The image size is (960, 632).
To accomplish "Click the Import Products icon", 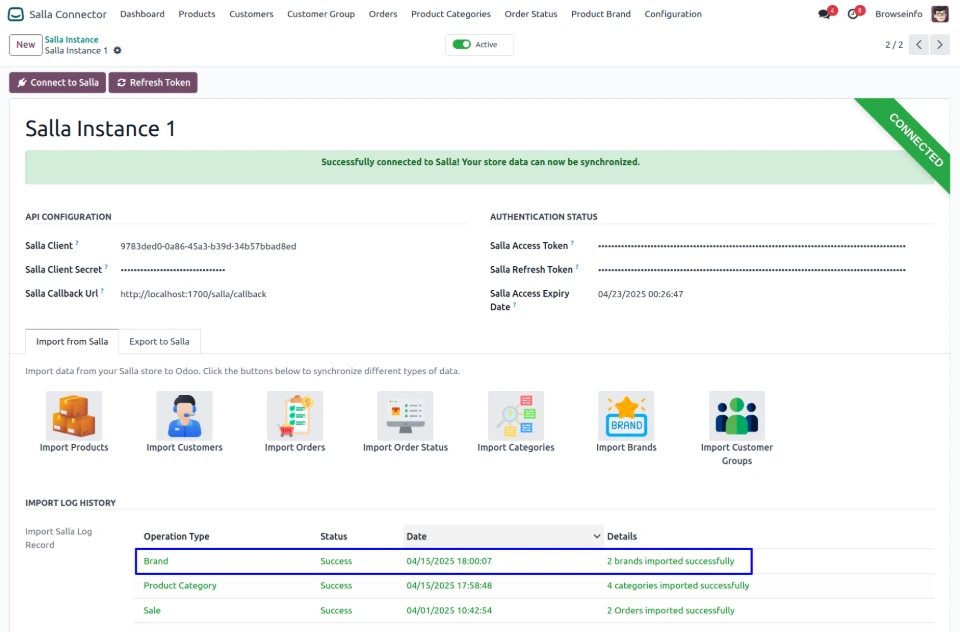I will (x=74, y=415).
